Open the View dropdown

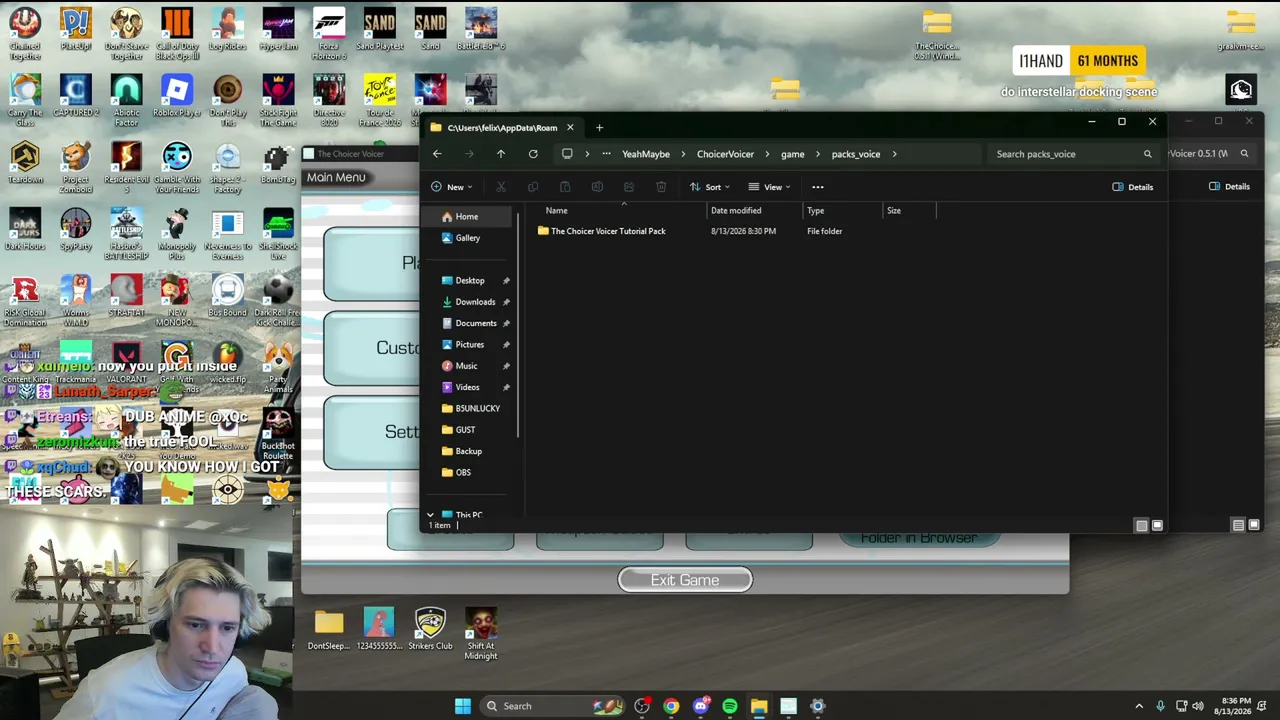[769, 187]
